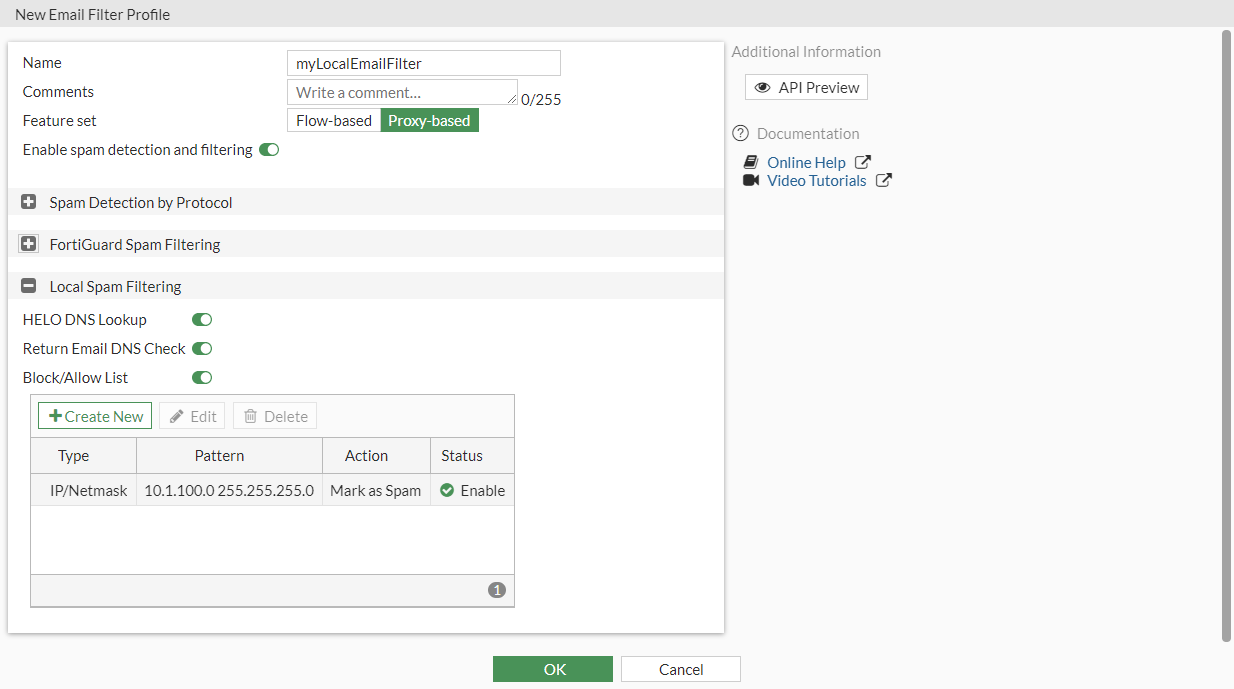Expand the FortiGuard Spam Filtering section
1234x689 pixels.
[x=28, y=243]
